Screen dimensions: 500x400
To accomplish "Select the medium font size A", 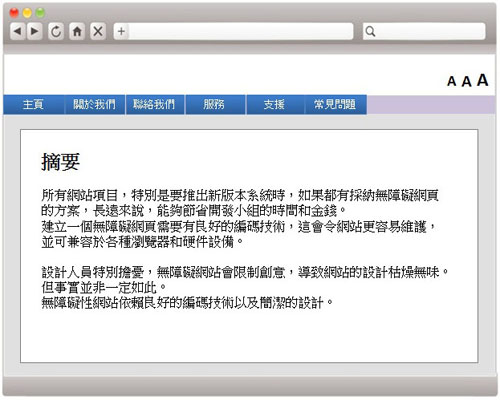I will click(466, 81).
